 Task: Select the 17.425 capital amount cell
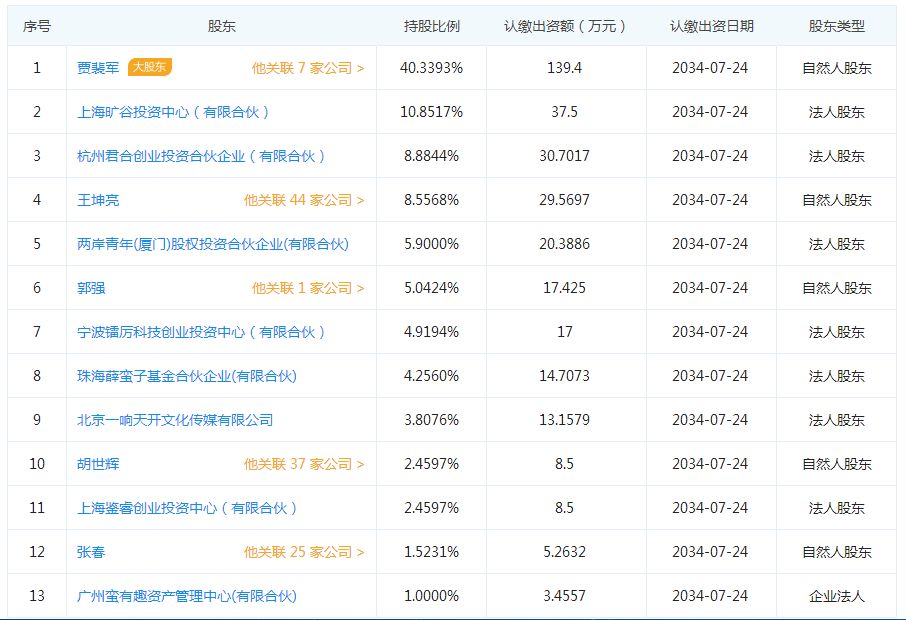[565, 288]
